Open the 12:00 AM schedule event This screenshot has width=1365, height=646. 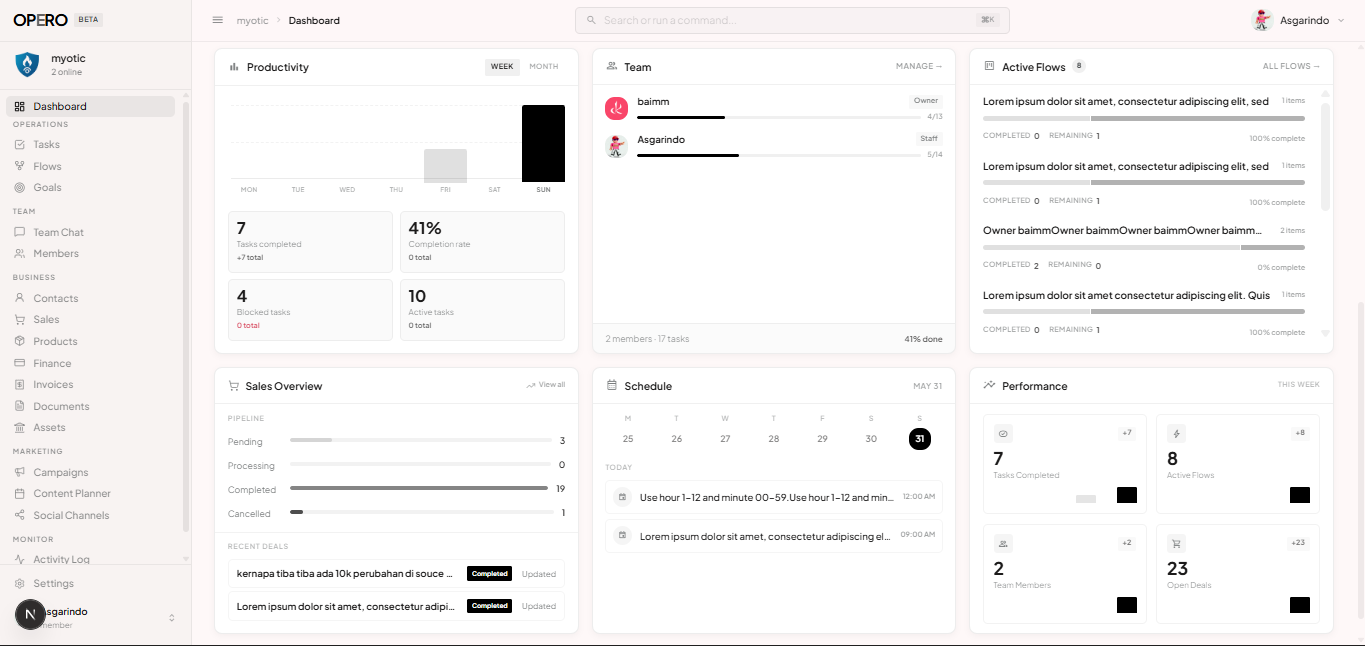(x=774, y=497)
